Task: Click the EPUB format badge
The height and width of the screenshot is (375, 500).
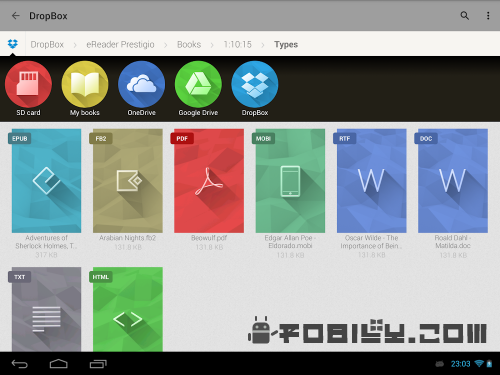Action: [x=20, y=138]
